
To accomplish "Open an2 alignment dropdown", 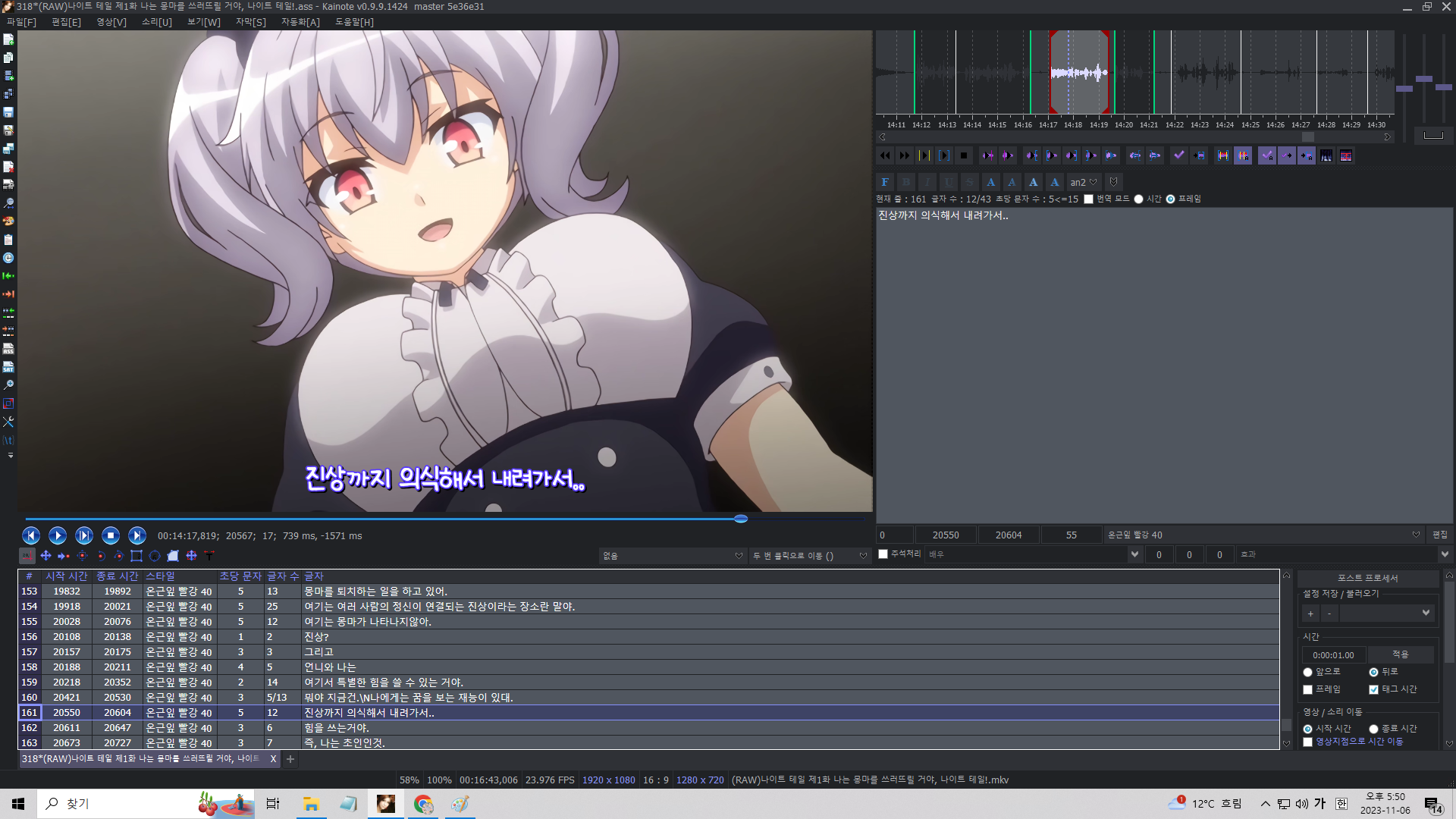I will (x=1084, y=182).
